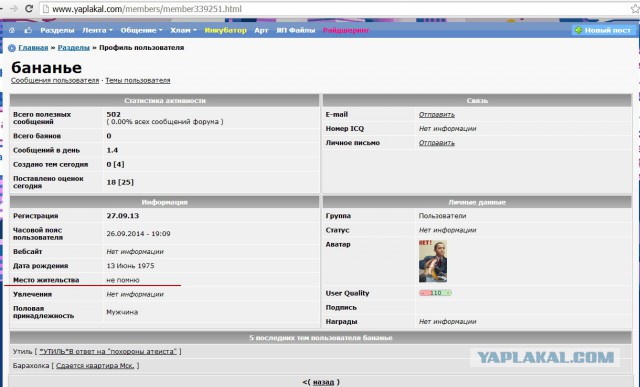The width and height of the screenshot is (640, 387).
Task: Click the Статистика активности section header
Action: click(x=164, y=100)
